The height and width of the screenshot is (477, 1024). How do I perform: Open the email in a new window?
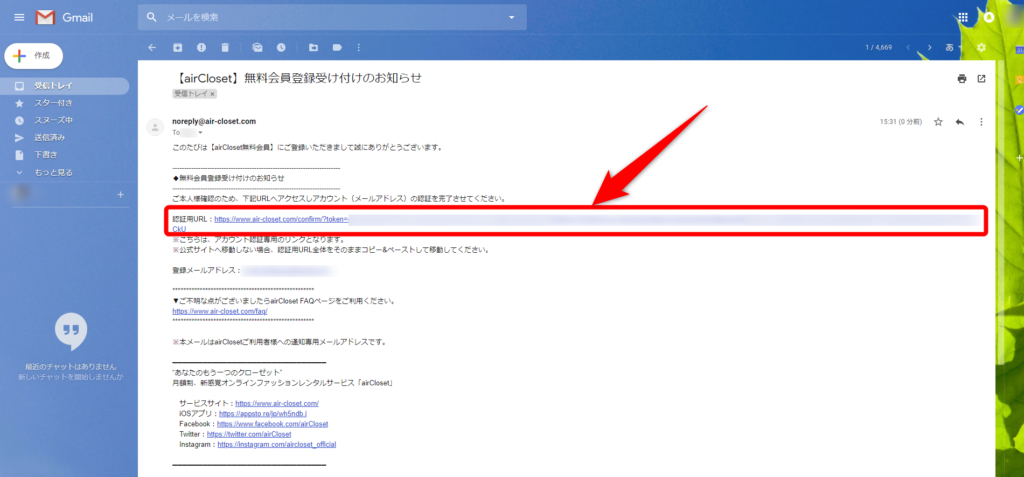(981, 79)
